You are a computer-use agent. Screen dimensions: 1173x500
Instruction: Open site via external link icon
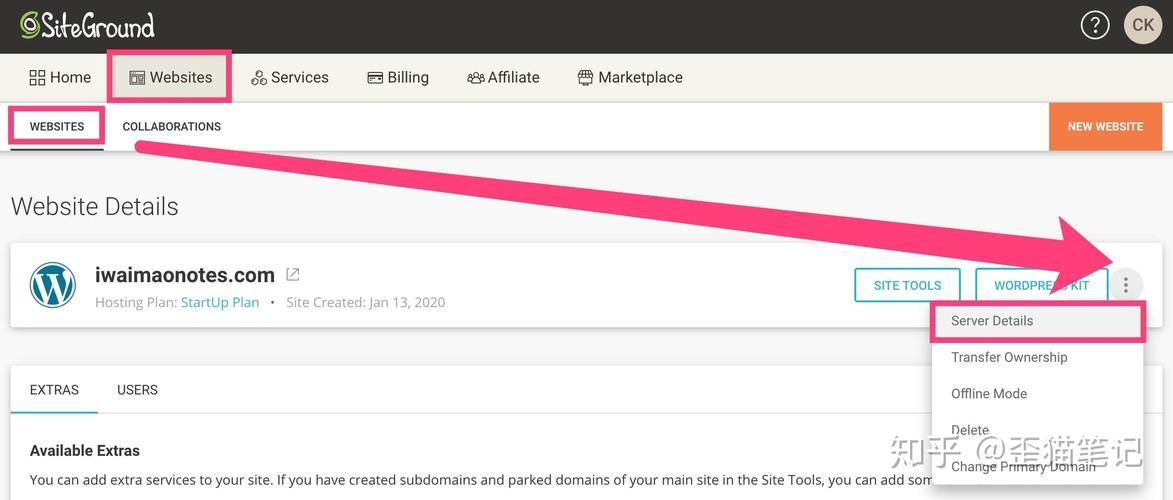click(x=293, y=274)
